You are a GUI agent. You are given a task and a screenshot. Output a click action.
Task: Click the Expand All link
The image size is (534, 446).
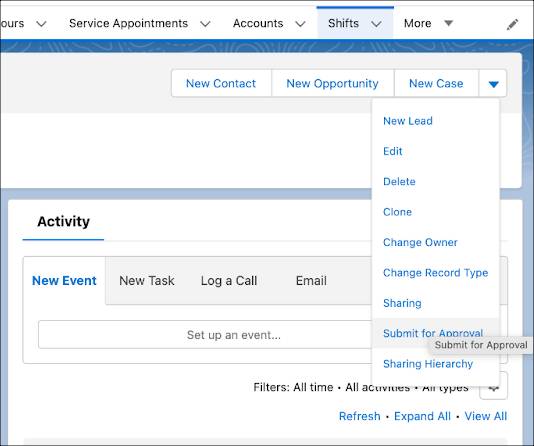(422, 416)
